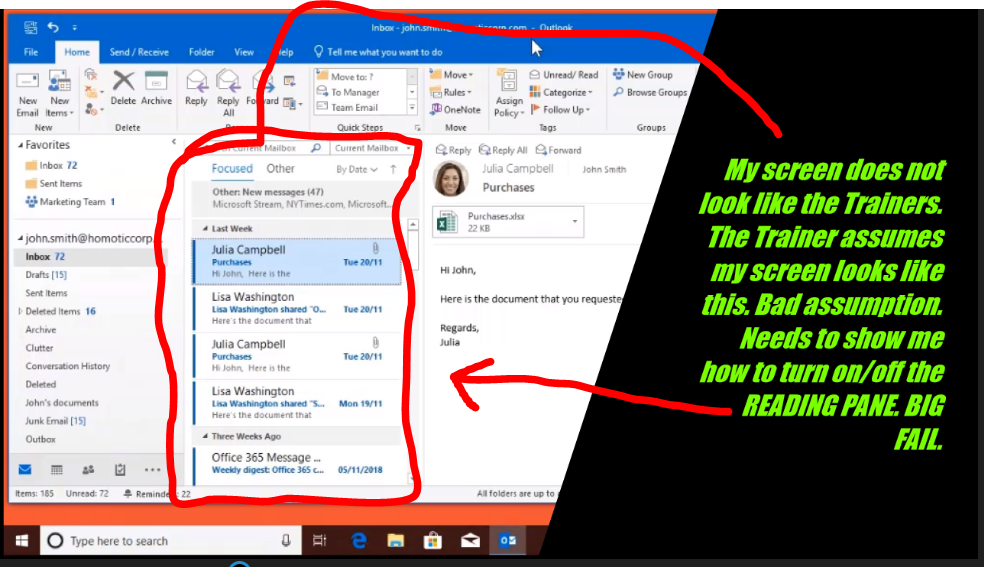
Task: Open Inbox 72 under Favorites
Action: (51, 166)
